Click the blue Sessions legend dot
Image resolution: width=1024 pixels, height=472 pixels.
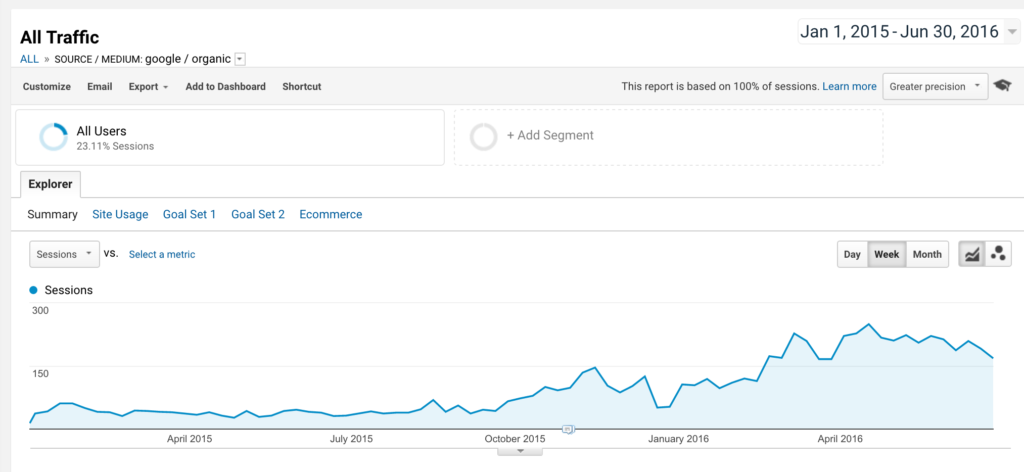[34, 290]
